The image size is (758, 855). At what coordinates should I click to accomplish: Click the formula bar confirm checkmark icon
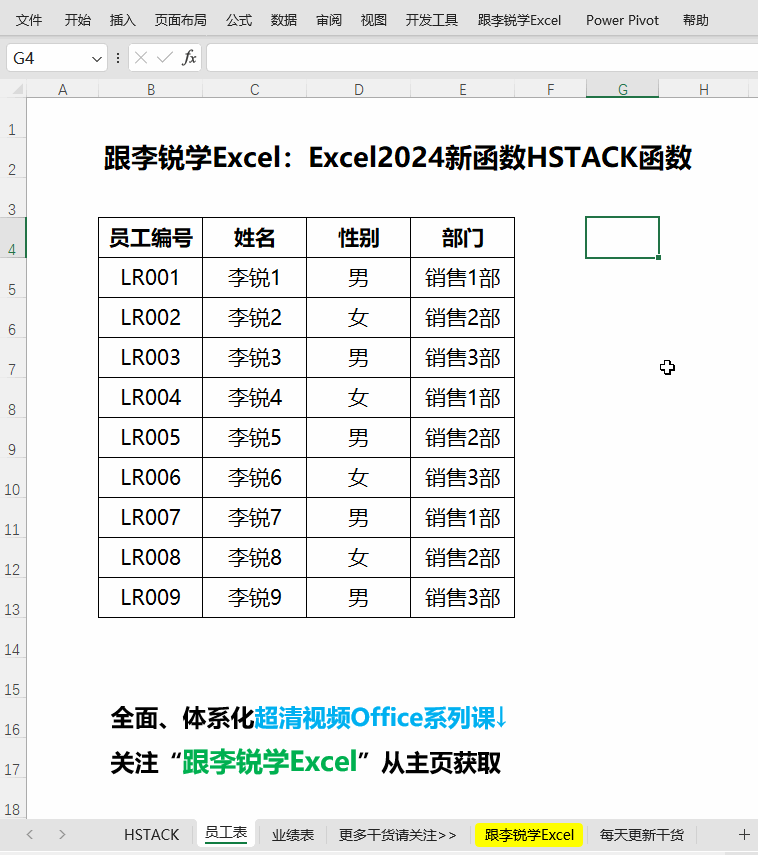164,58
